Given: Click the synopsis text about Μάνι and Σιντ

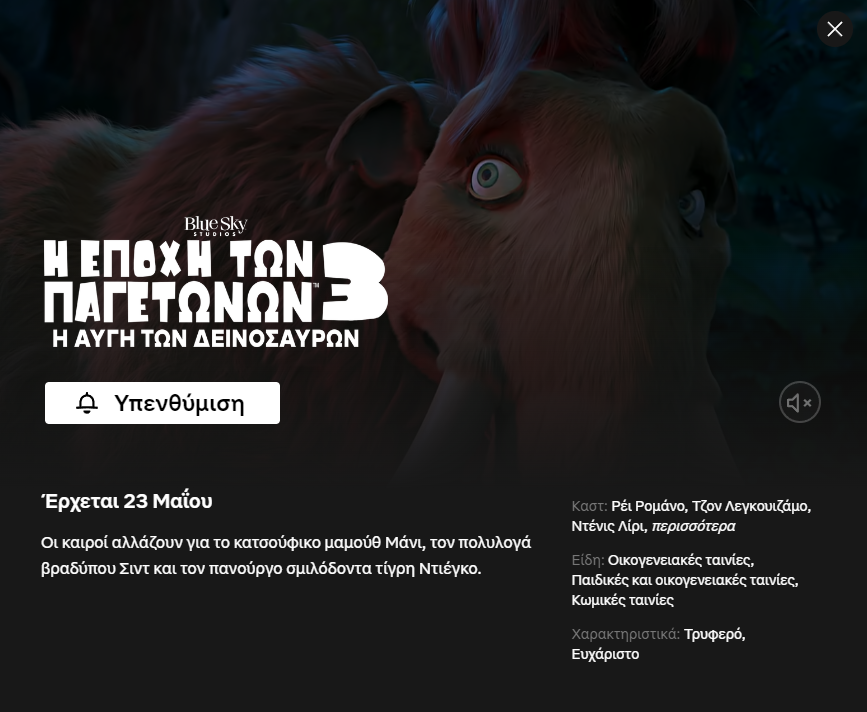Looking at the screenshot, I should 286,556.
